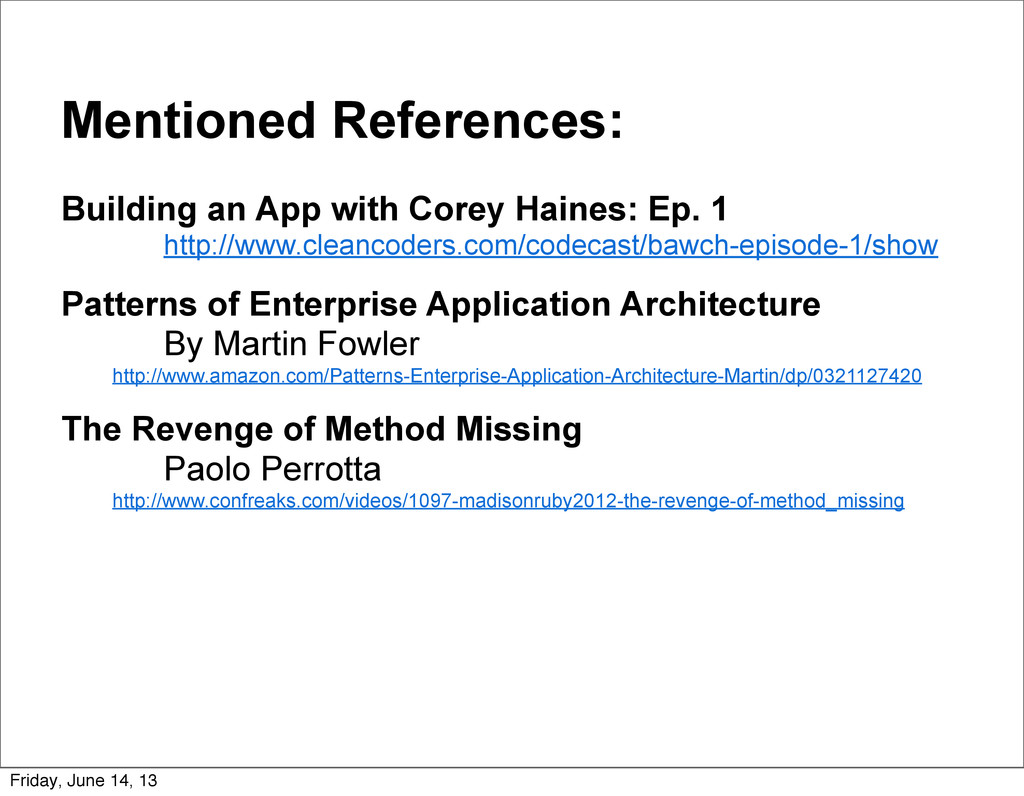This screenshot has height=796, width=1024.
Task: Click 'Patterns of Enterprise Application Architecture' title
Action: pos(441,304)
